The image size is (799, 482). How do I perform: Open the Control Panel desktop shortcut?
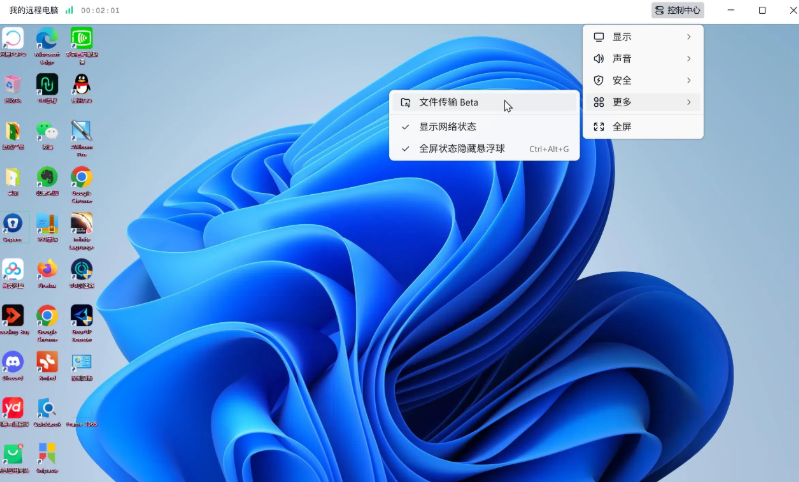point(82,362)
